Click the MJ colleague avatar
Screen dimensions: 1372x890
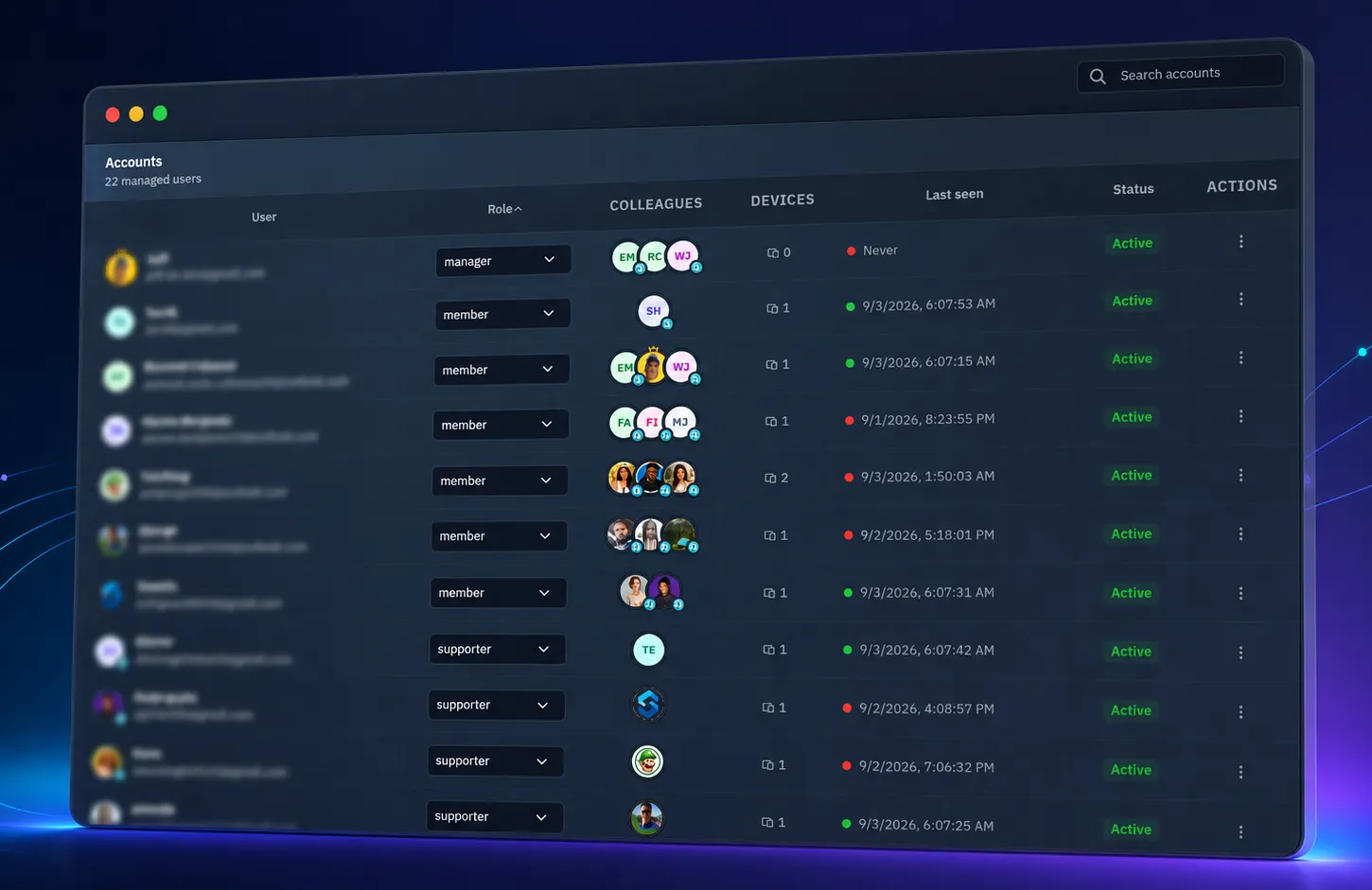(x=680, y=422)
